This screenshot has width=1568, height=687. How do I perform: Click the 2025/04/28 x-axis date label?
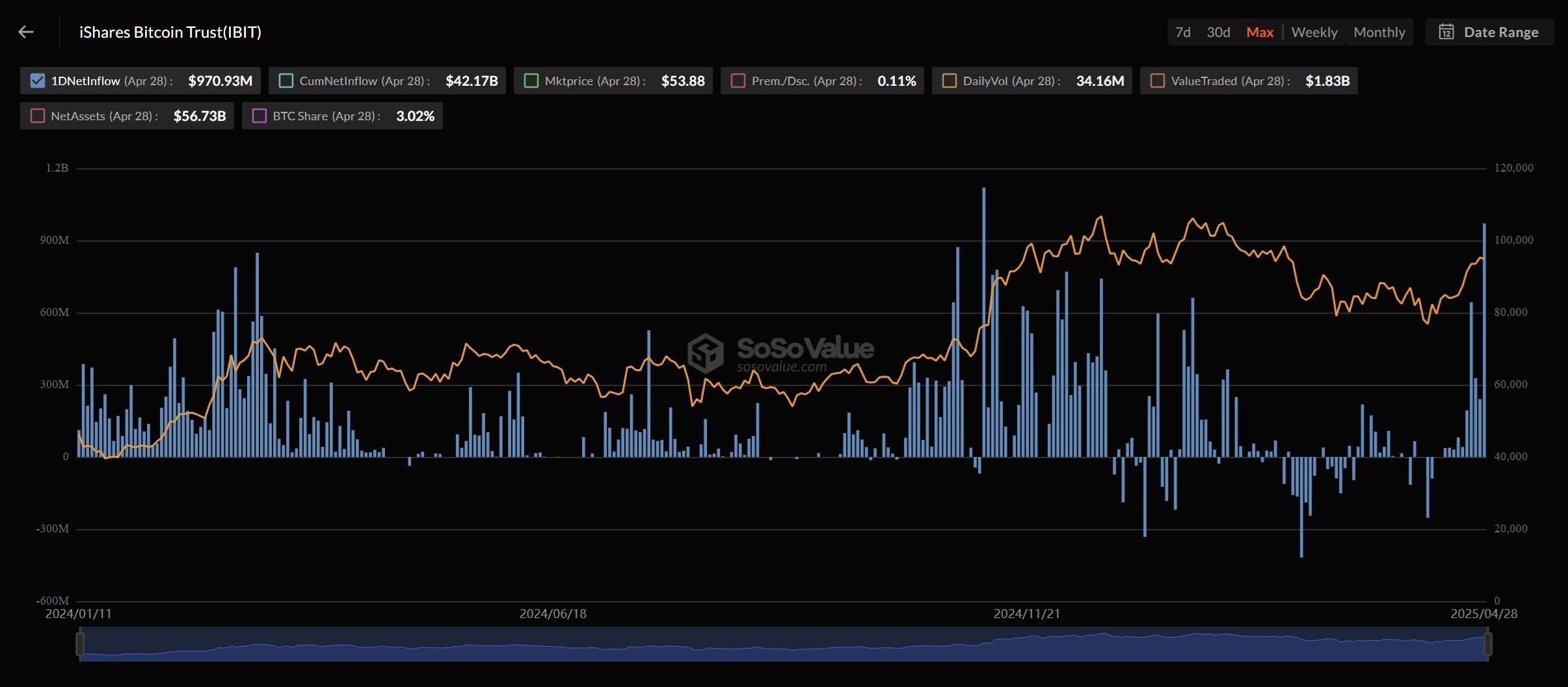click(x=1484, y=614)
